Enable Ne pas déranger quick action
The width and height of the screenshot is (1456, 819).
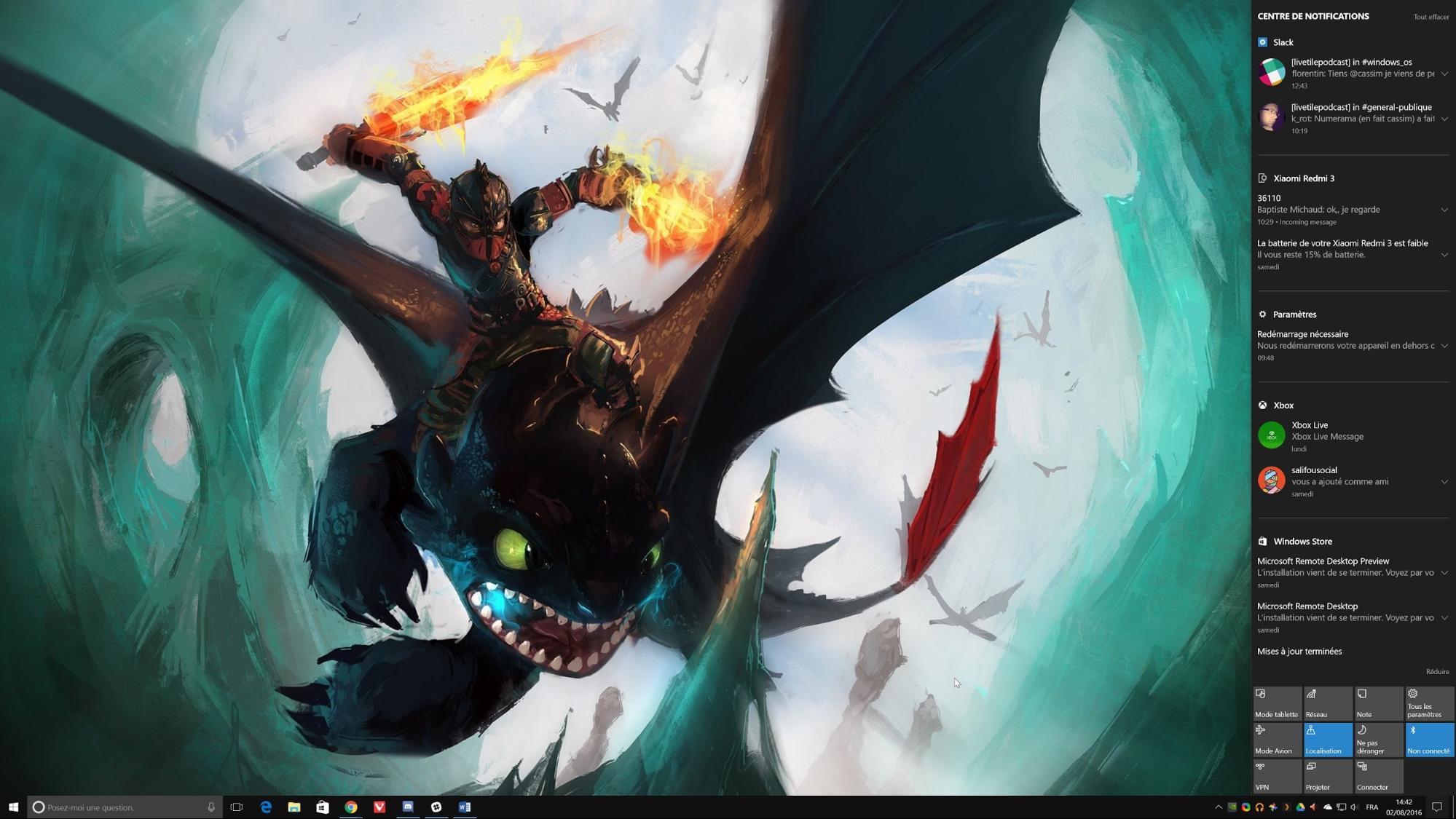(1379, 740)
